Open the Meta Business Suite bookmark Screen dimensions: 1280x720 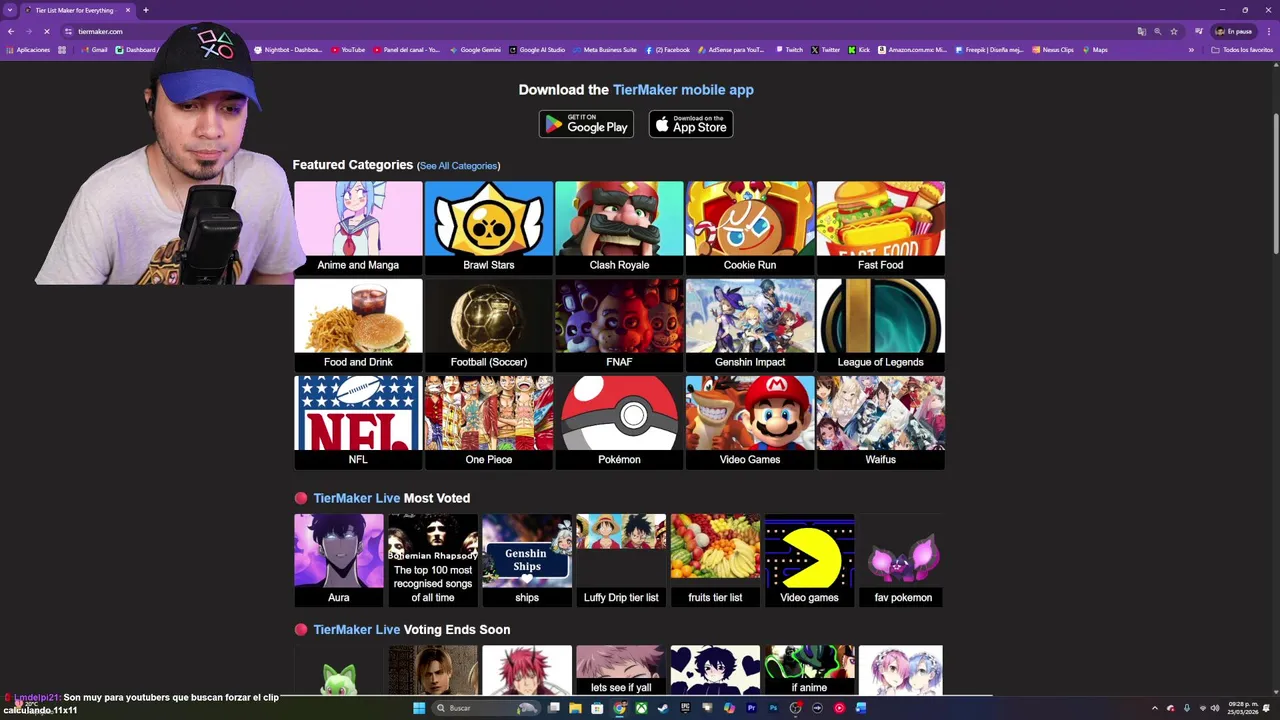[x=605, y=50]
